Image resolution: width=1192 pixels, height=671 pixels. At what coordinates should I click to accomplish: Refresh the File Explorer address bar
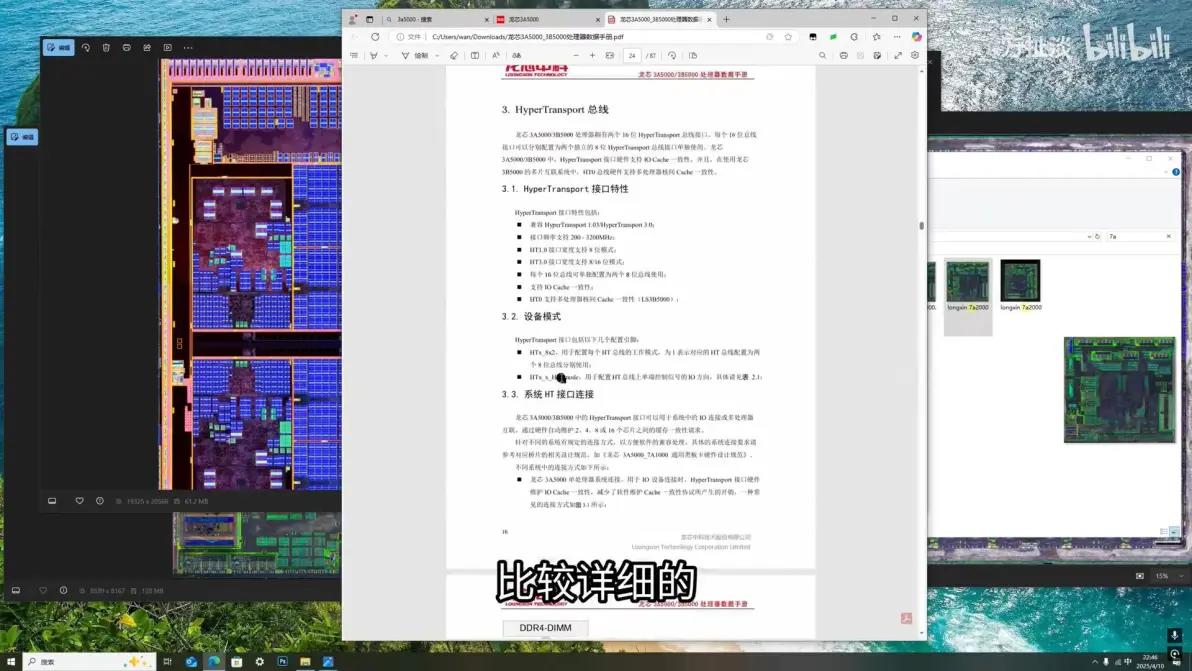coord(1097,236)
